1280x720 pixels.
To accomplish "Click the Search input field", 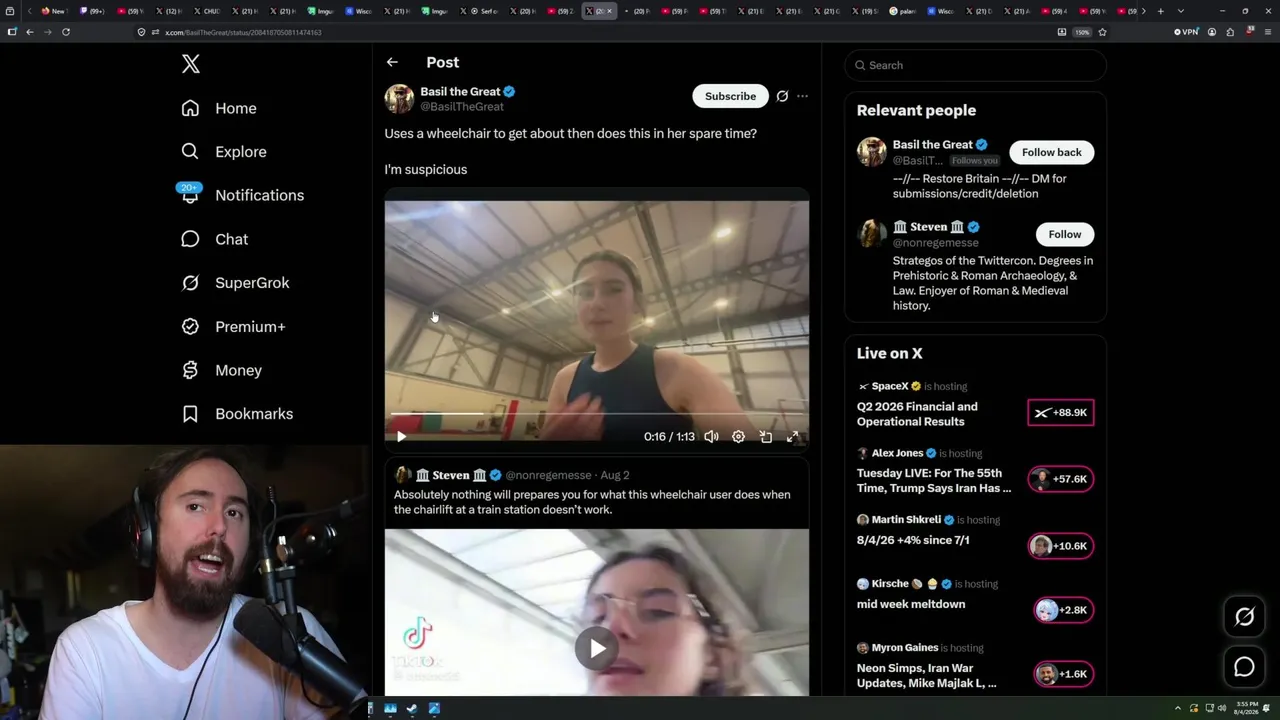I will 976,65.
